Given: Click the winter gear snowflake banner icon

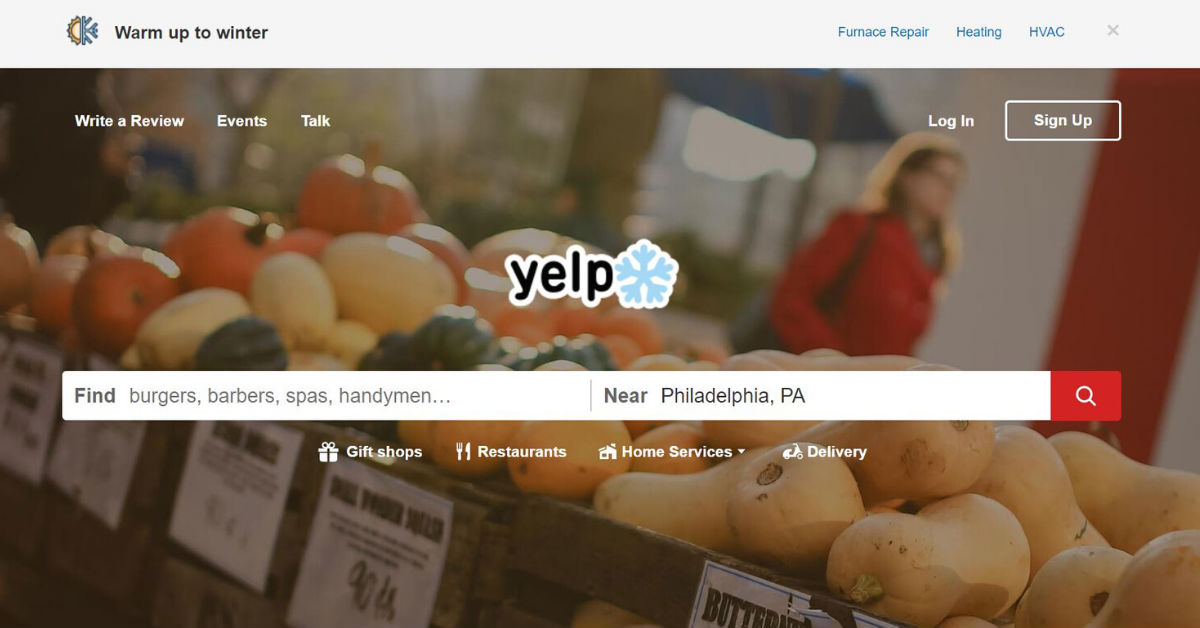Looking at the screenshot, I should (83, 31).
